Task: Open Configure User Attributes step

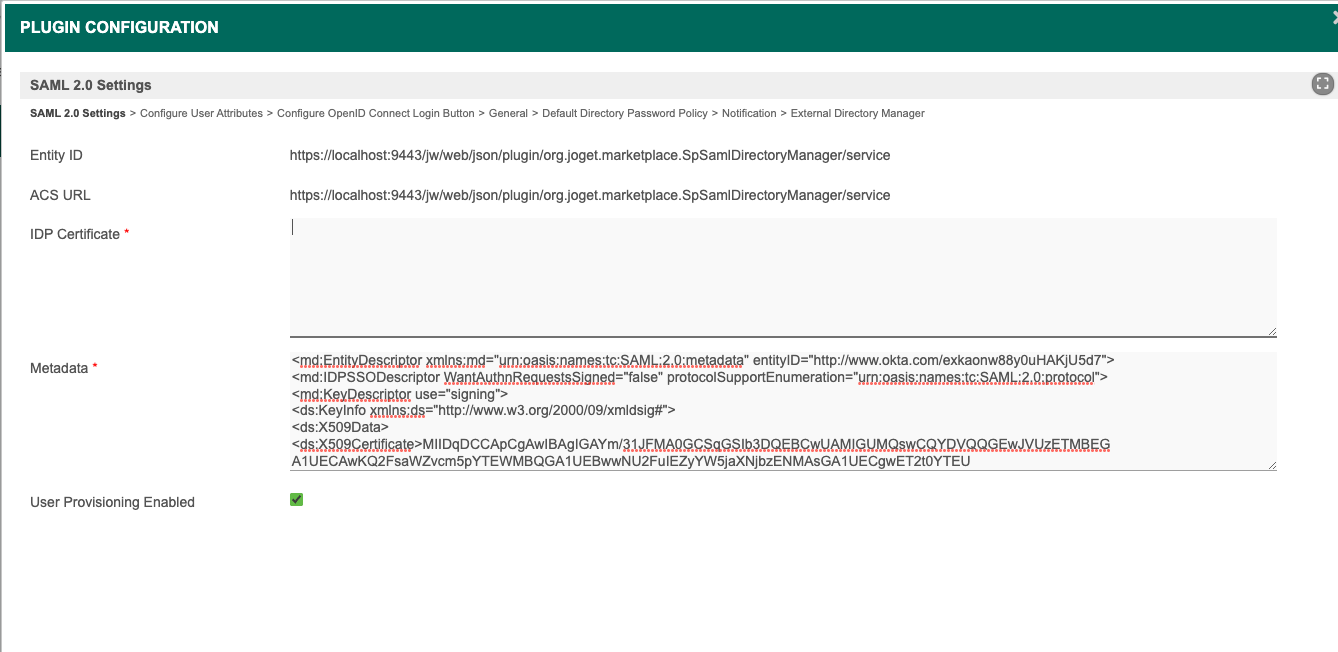Action: (201, 113)
